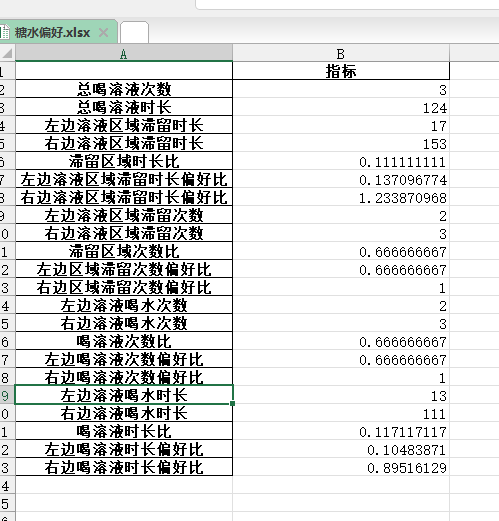Click the value 13 in column B
Screen dimensions: 499x521
439,396
